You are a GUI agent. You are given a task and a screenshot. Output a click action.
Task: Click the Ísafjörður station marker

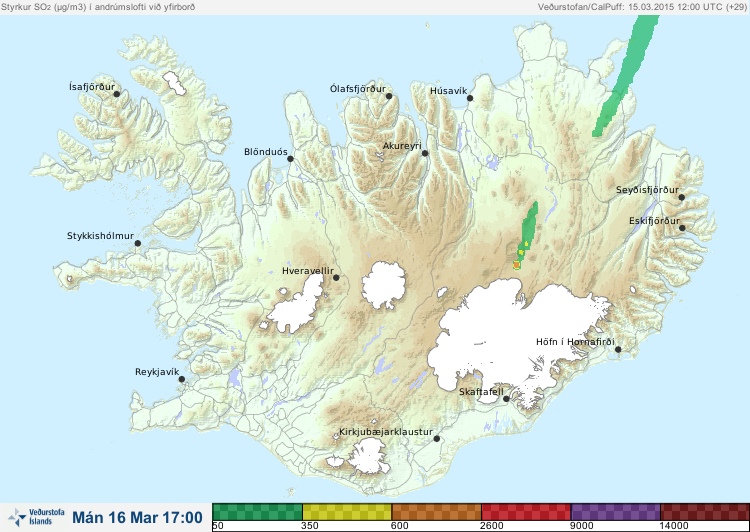pos(117,94)
